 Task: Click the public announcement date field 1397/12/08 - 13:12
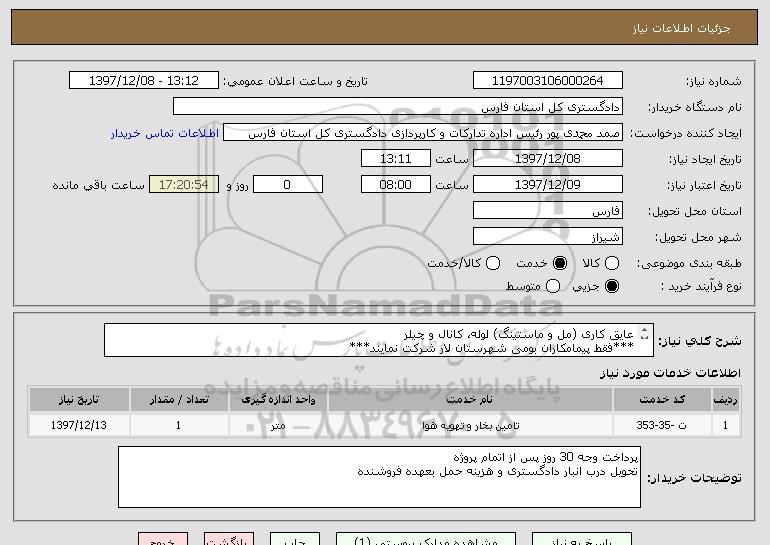click(x=144, y=81)
